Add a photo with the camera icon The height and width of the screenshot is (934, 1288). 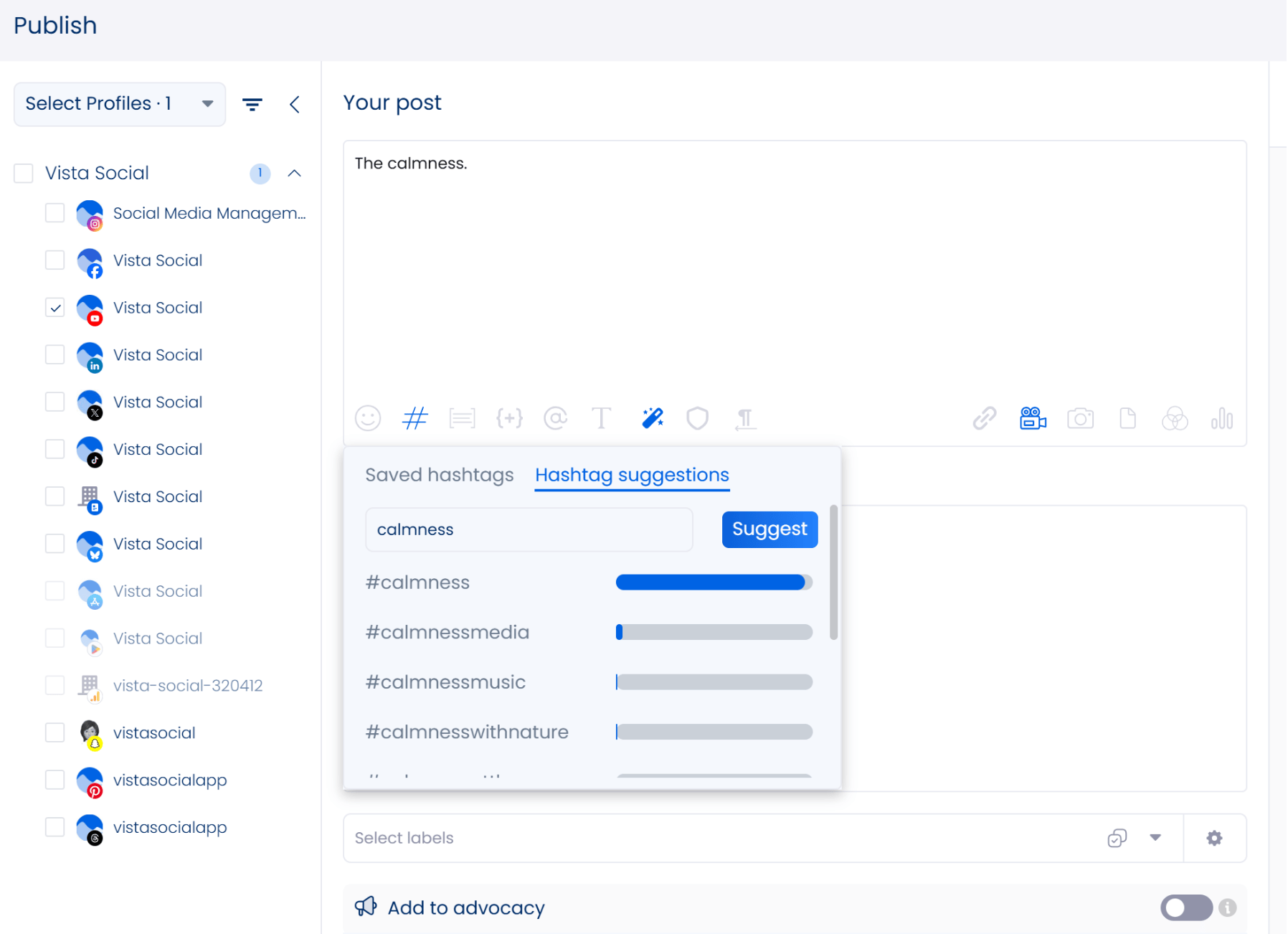click(1080, 418)
